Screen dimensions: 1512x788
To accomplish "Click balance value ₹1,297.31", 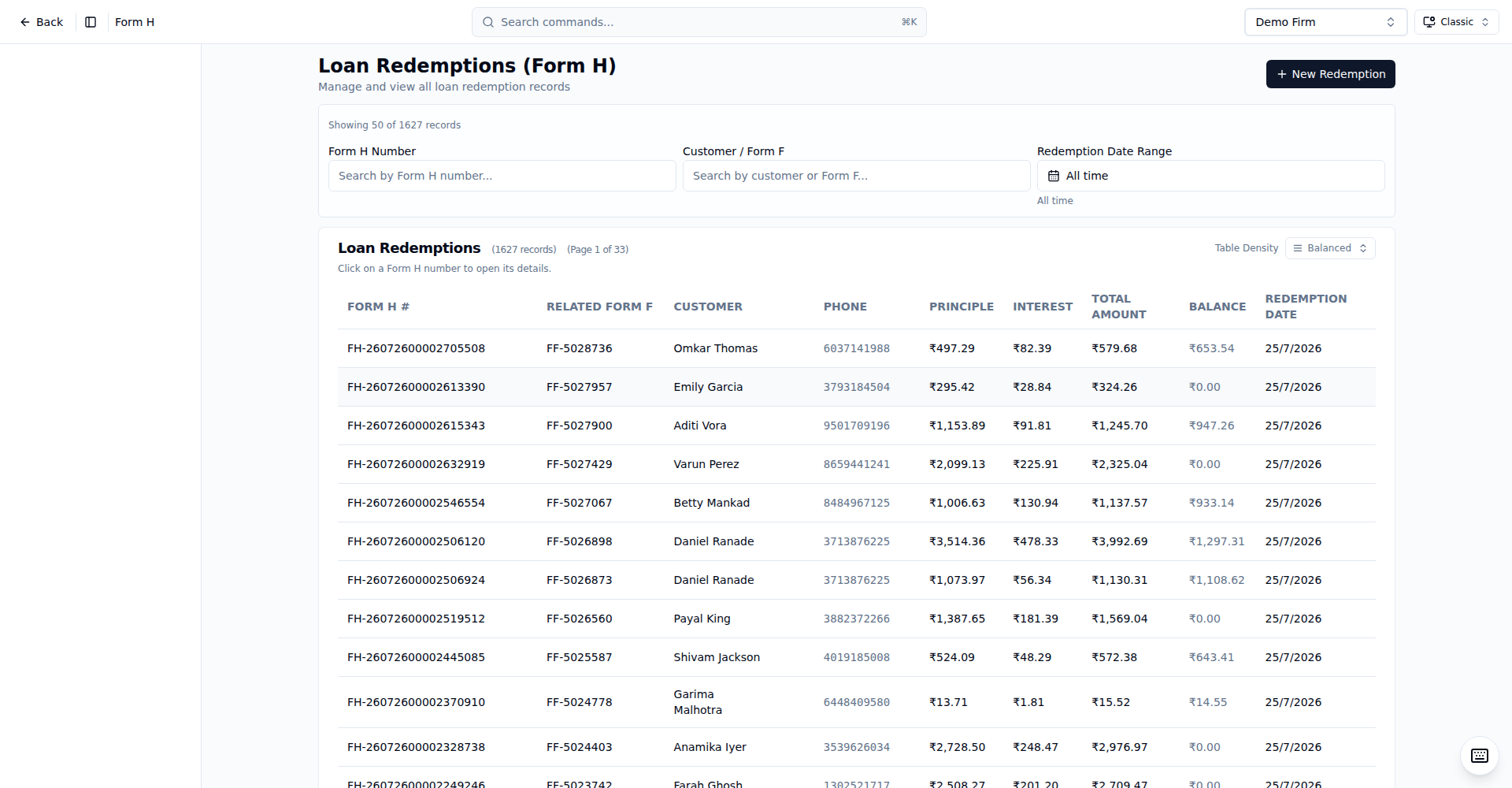I will point(1217,541).
